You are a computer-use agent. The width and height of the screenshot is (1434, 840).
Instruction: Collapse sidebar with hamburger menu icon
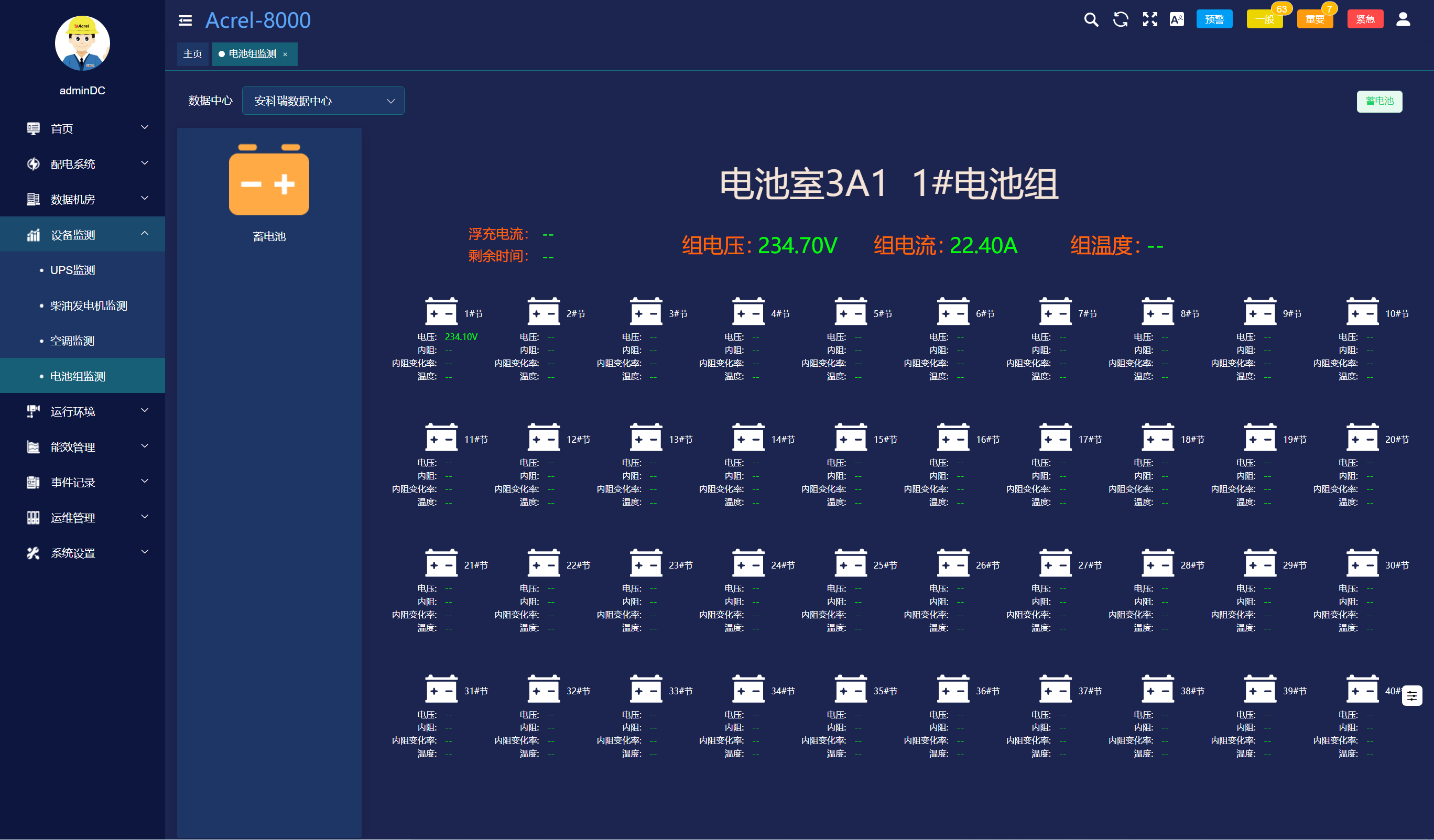coord(185,20)
